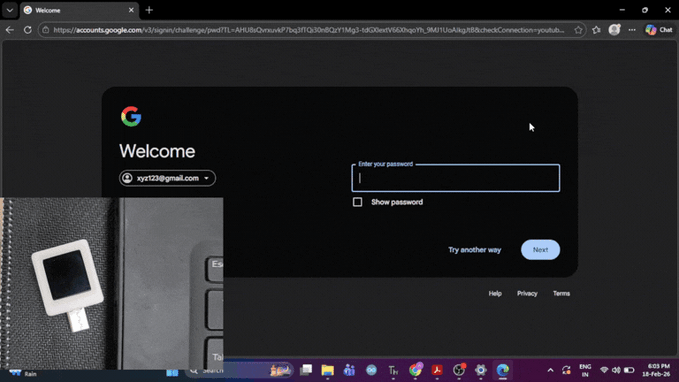The height and width of the screenshot is (382, 679).
Task: Open the browser profile avatar
Action: pyautogui.click(x=614, y=29)
